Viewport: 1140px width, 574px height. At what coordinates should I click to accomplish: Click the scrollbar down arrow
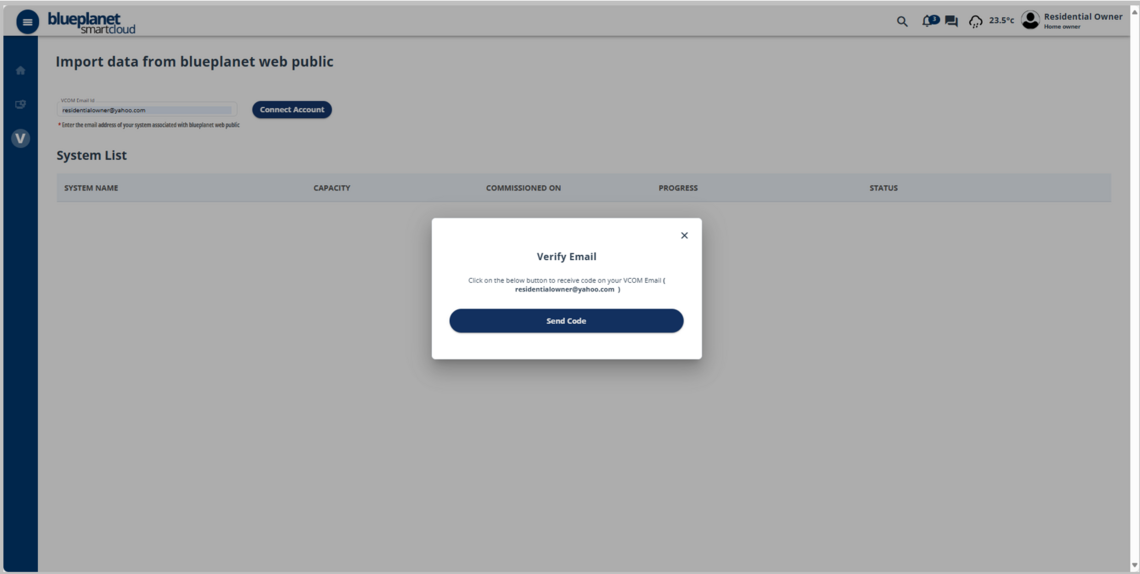tap(1134, 566)
